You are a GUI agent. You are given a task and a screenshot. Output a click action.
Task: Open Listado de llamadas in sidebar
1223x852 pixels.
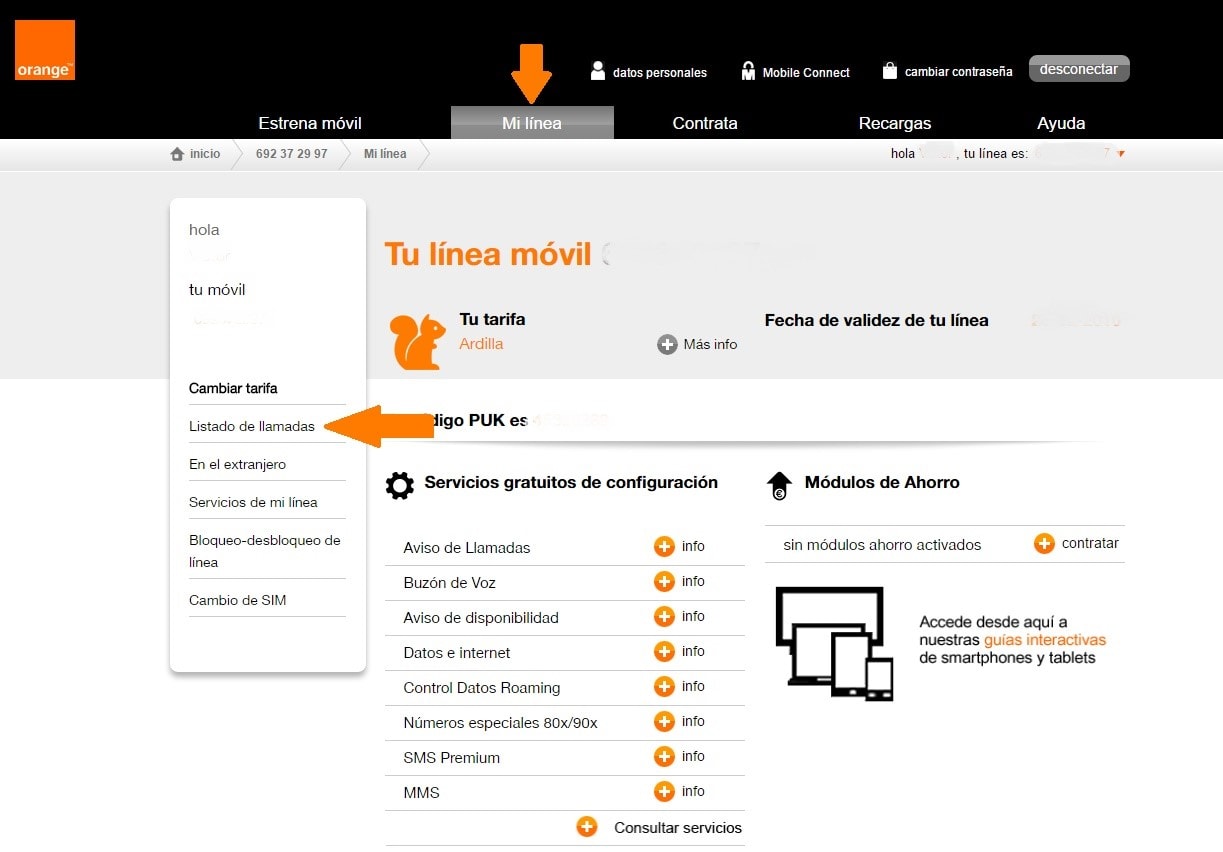coord(252,426)
